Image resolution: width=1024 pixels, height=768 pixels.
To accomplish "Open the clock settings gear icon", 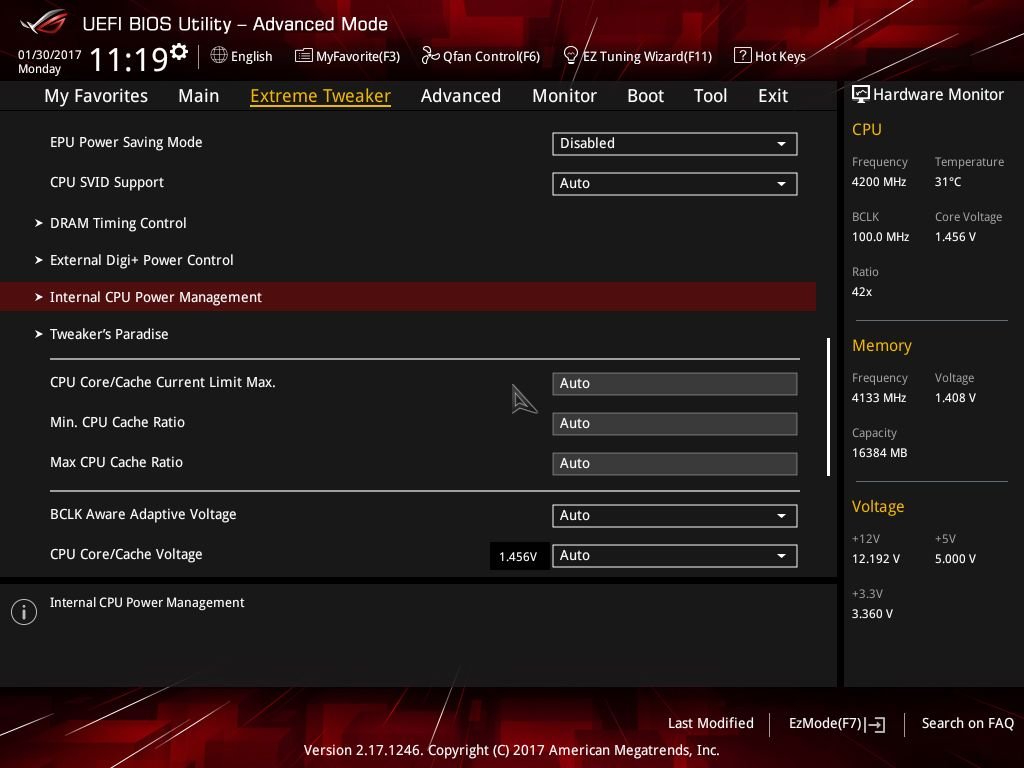I will tap(179, 52).
